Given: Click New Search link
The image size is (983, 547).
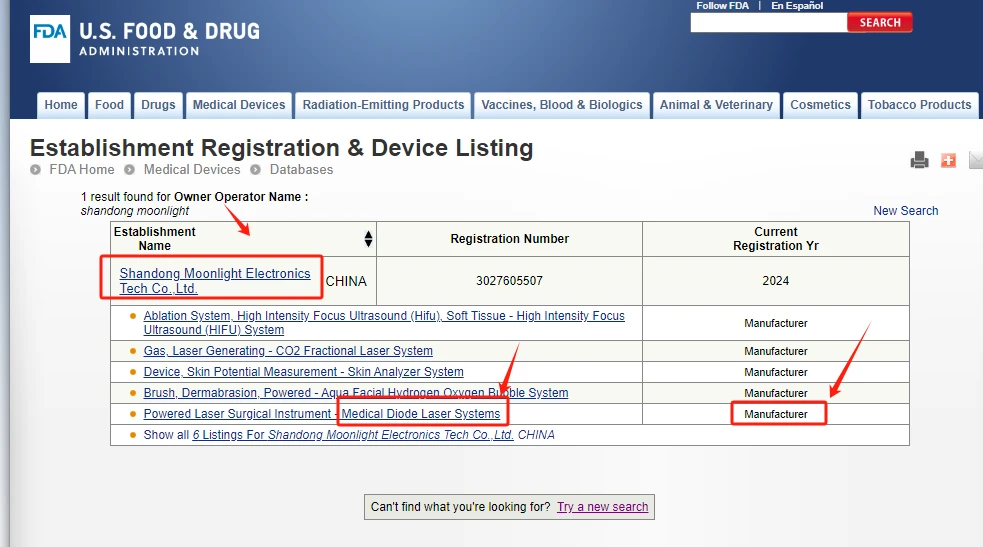Looking at the screenshot, I should tap(905, 211).
